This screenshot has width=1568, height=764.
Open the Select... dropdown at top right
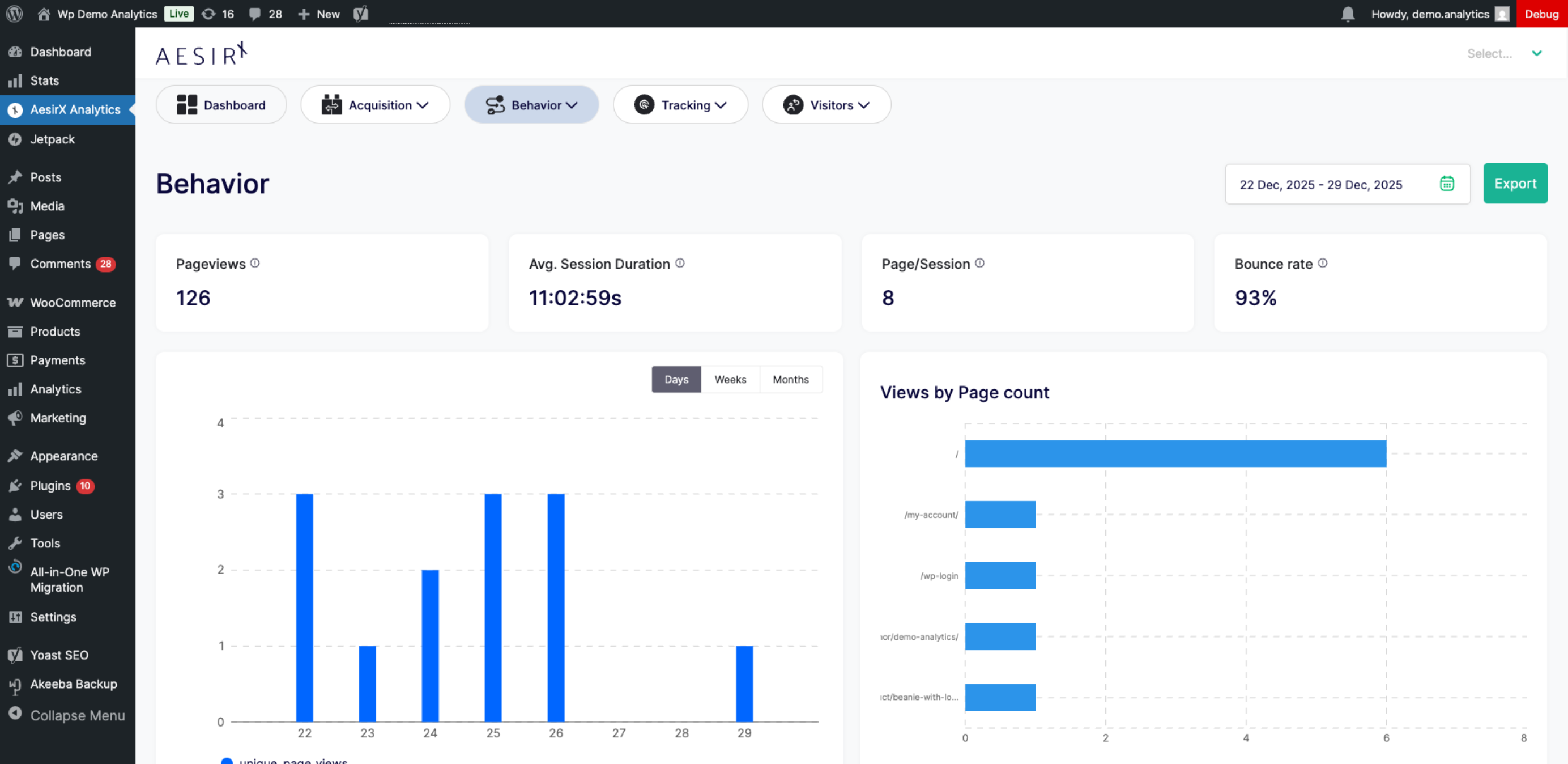(x=1503, y=54)
